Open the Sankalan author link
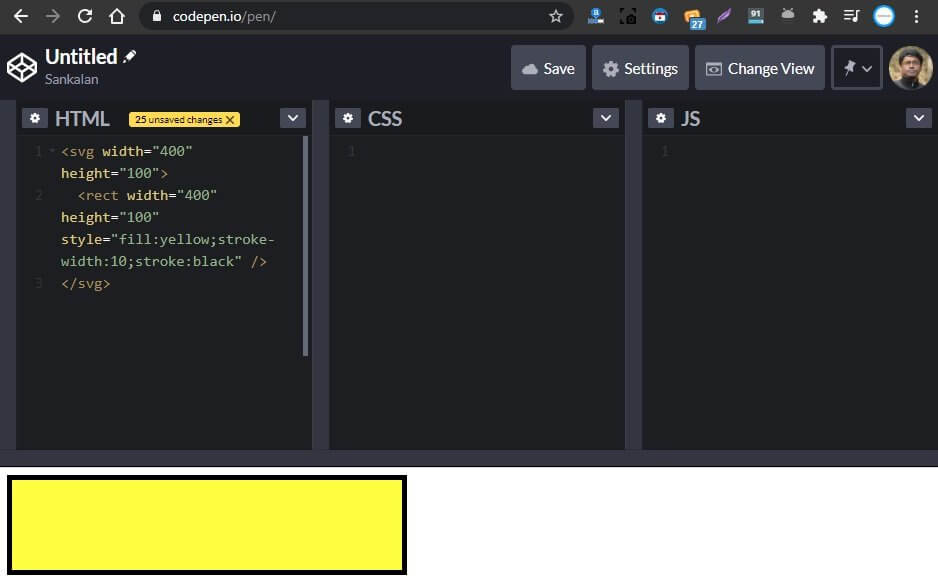The height and width of the screenshot is (588, 938). [x=71, y=79]
